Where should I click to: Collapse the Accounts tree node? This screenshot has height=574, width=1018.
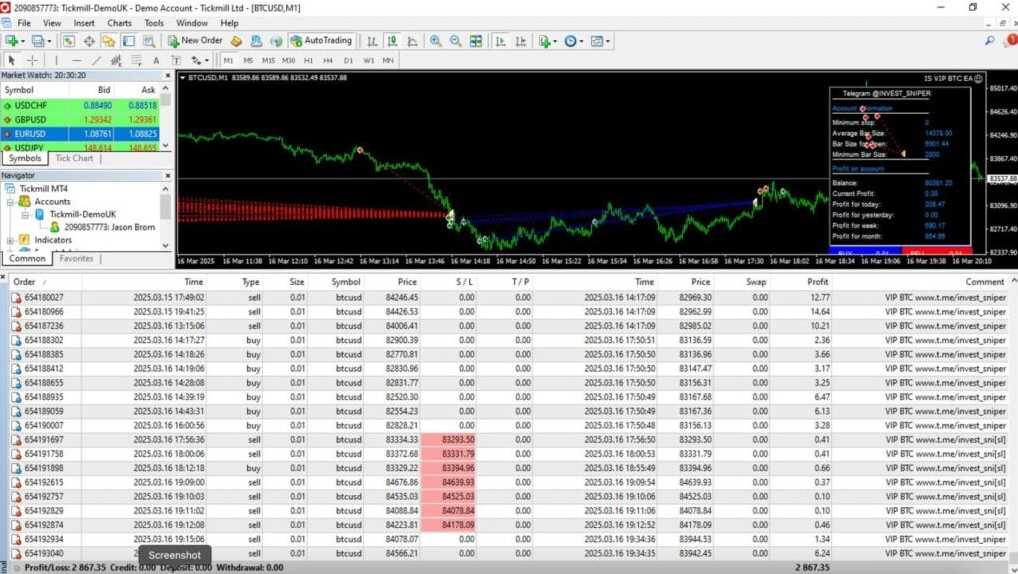click(x=10, y=201)
